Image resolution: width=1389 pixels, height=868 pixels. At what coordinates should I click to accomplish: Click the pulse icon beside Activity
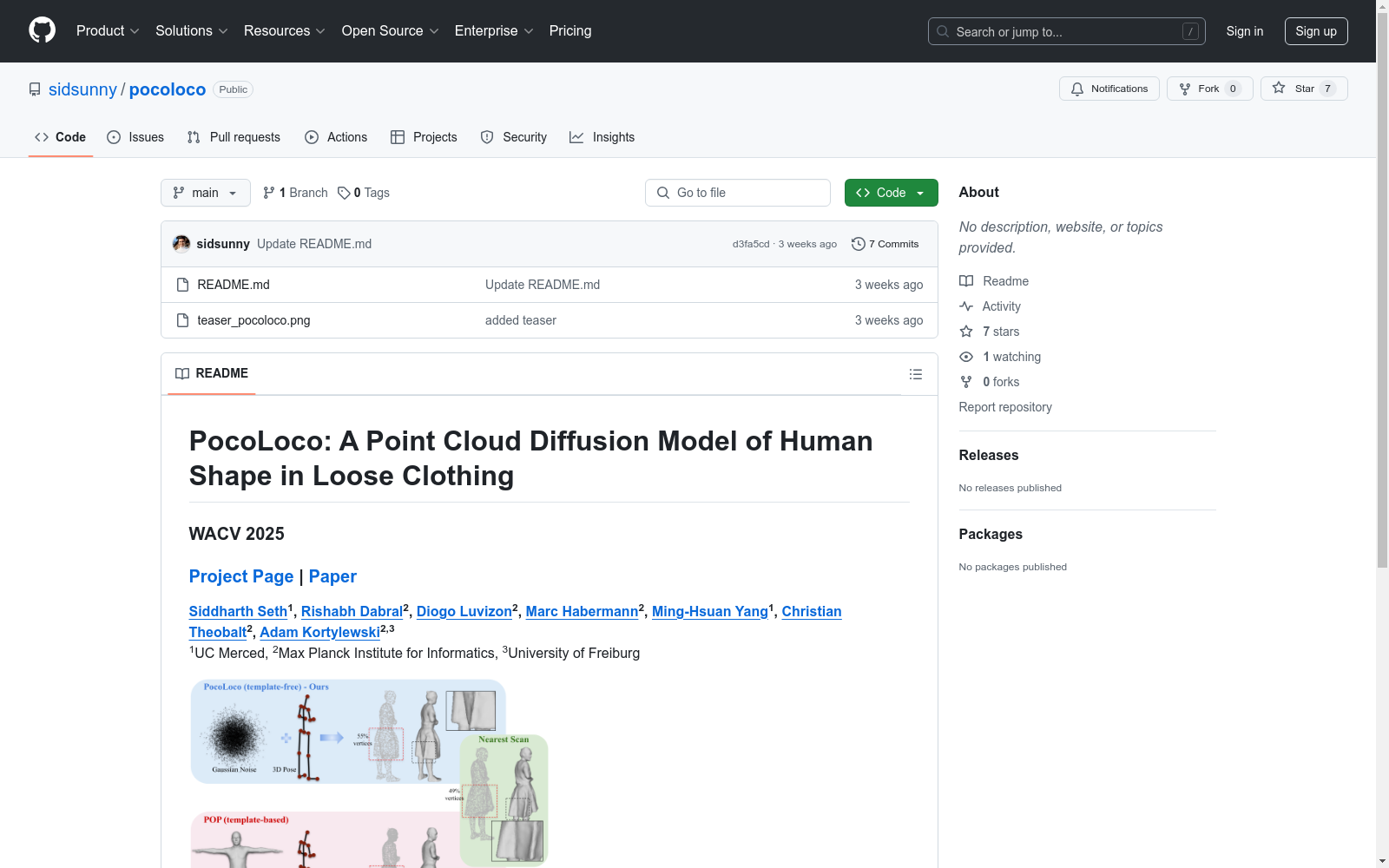click(x=966, y=306)
